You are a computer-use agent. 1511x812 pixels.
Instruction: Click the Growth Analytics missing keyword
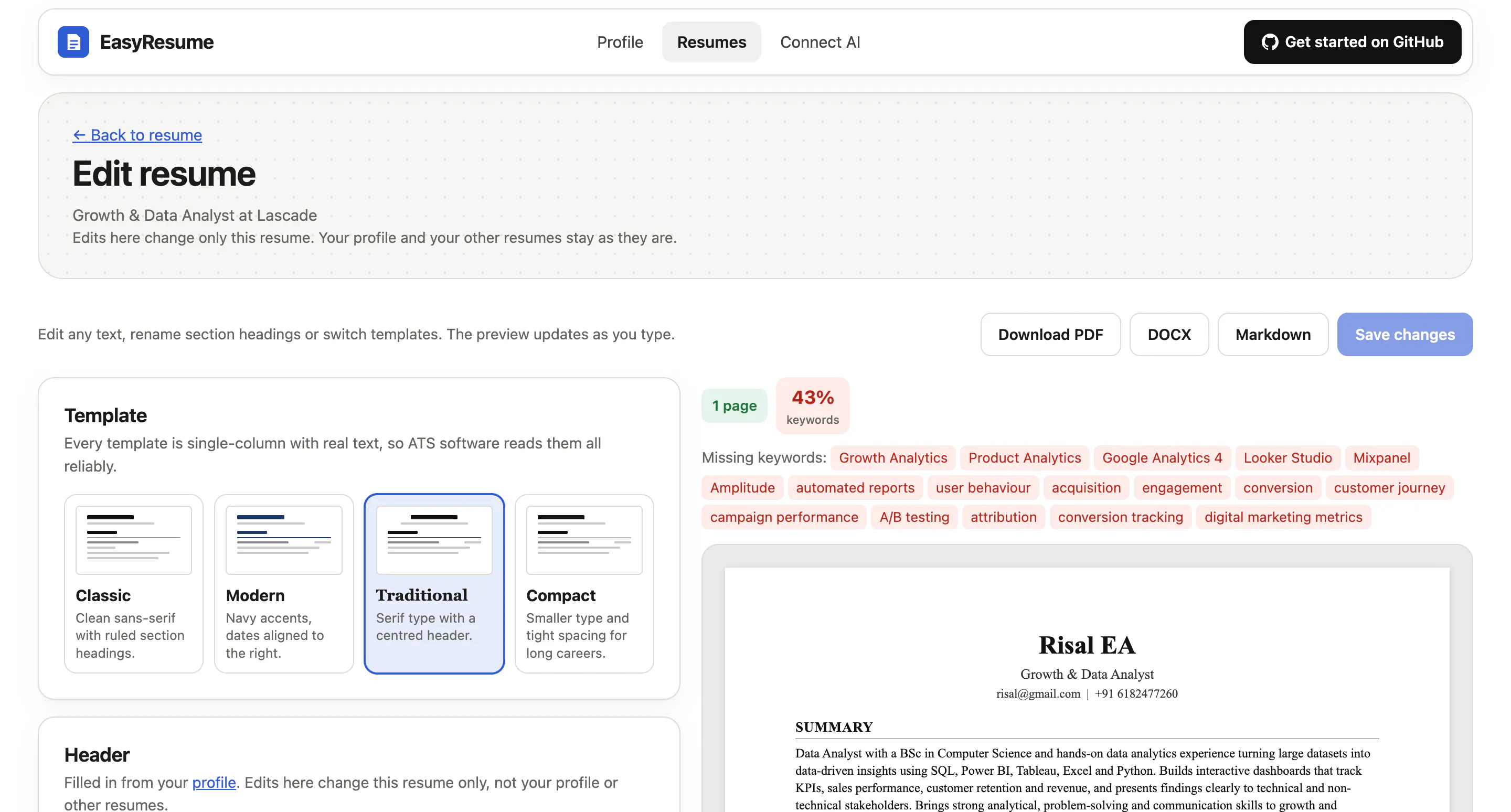point(893,457)
